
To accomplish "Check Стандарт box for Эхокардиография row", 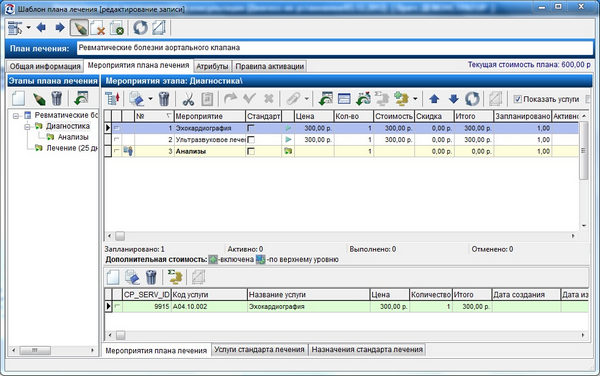I will point(251,128).
